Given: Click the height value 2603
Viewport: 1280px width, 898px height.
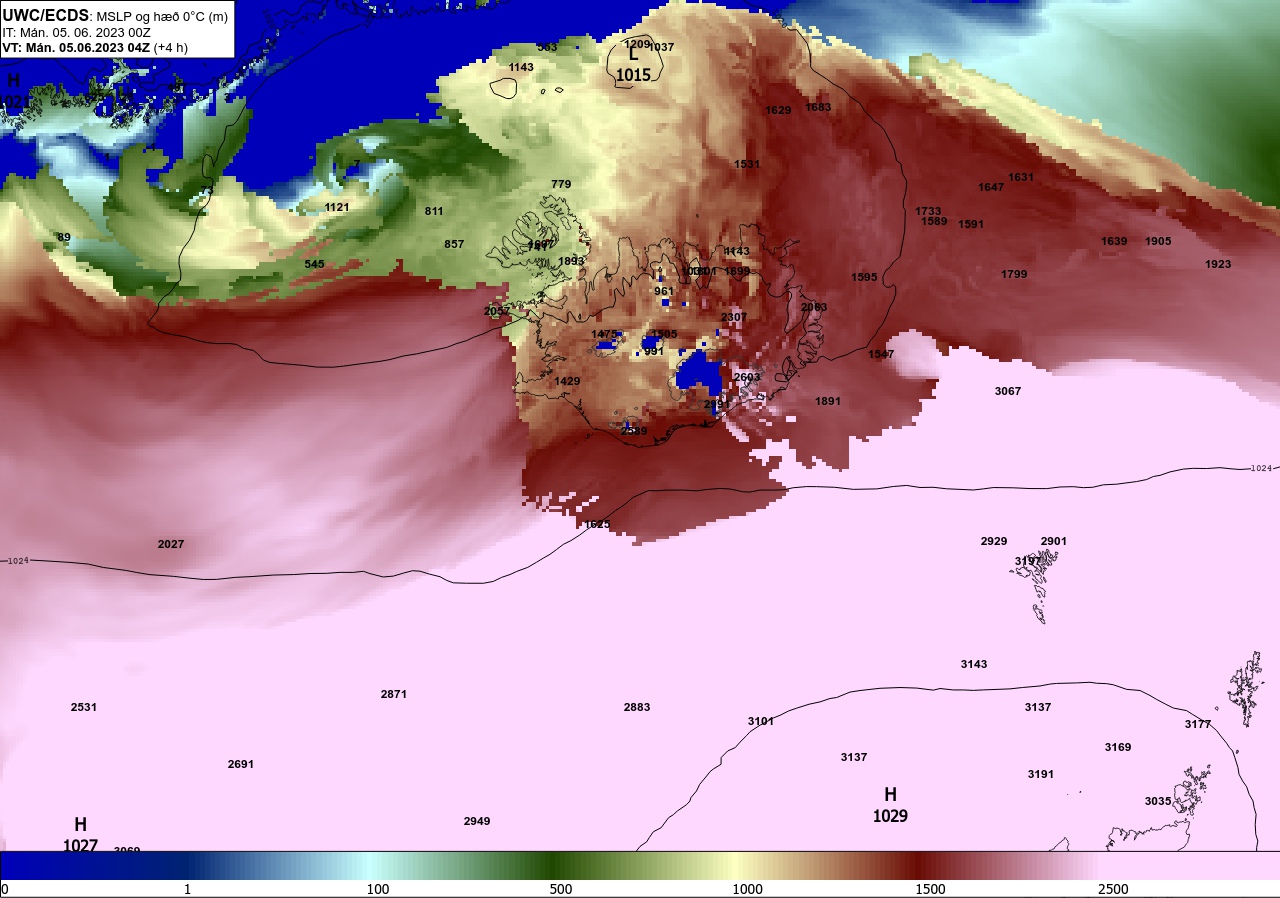Looking at the screenshot, I should click(747, 377).
